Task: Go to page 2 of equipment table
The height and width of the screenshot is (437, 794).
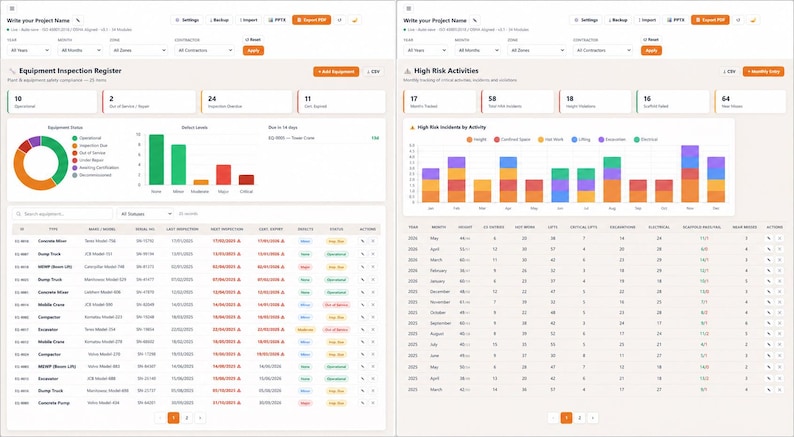Action: point(187,418)
